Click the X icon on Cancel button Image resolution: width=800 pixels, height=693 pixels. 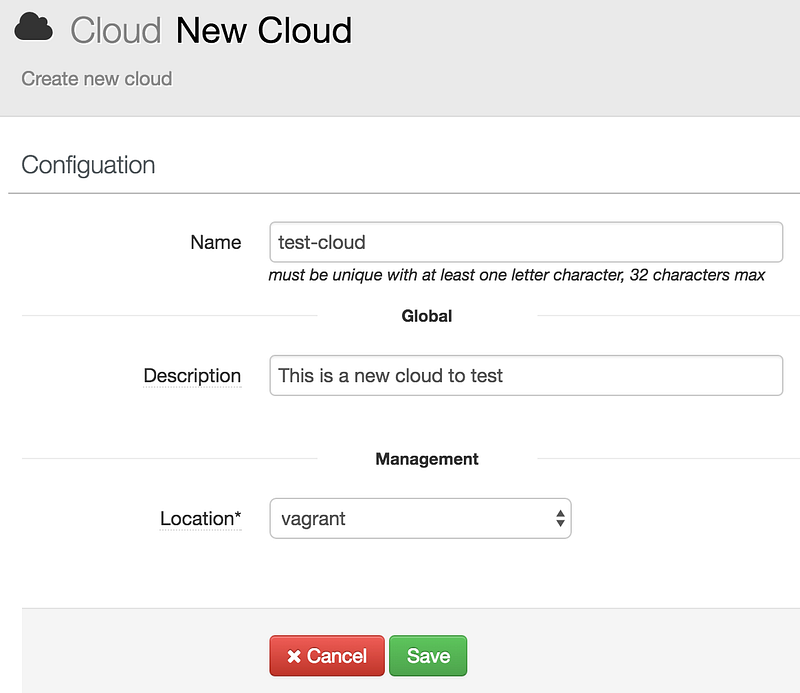[294, 657]
